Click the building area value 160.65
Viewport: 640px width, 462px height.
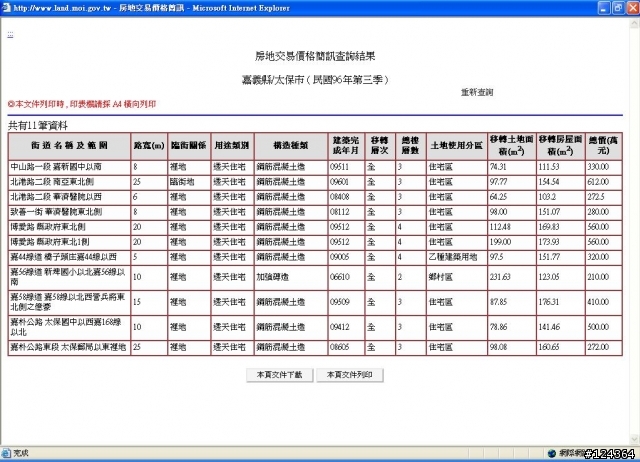pyautogui.click(x=549, y=347)
